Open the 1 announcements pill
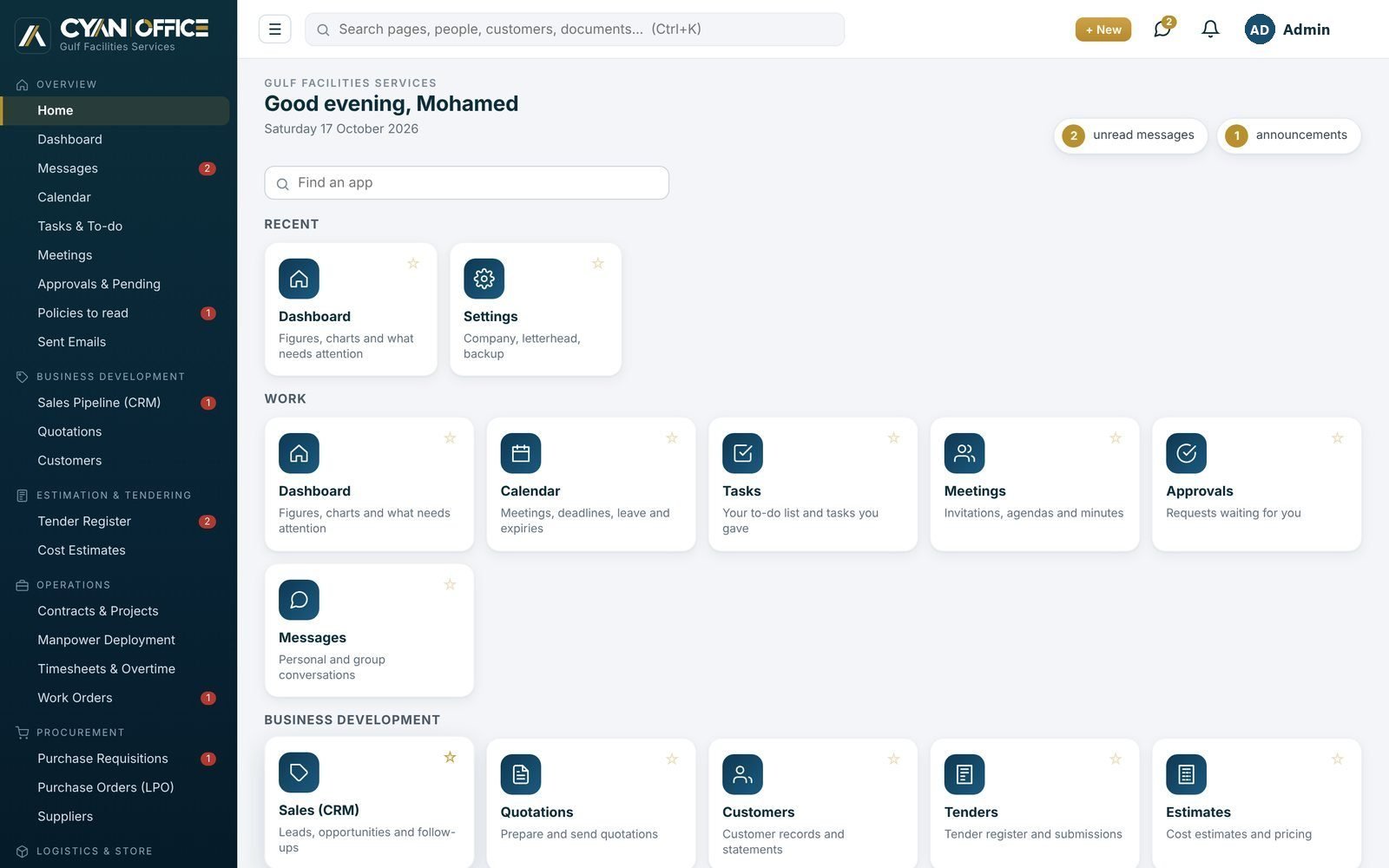This screenshot has width=1389, height=868. click(x=1288, y=135)
